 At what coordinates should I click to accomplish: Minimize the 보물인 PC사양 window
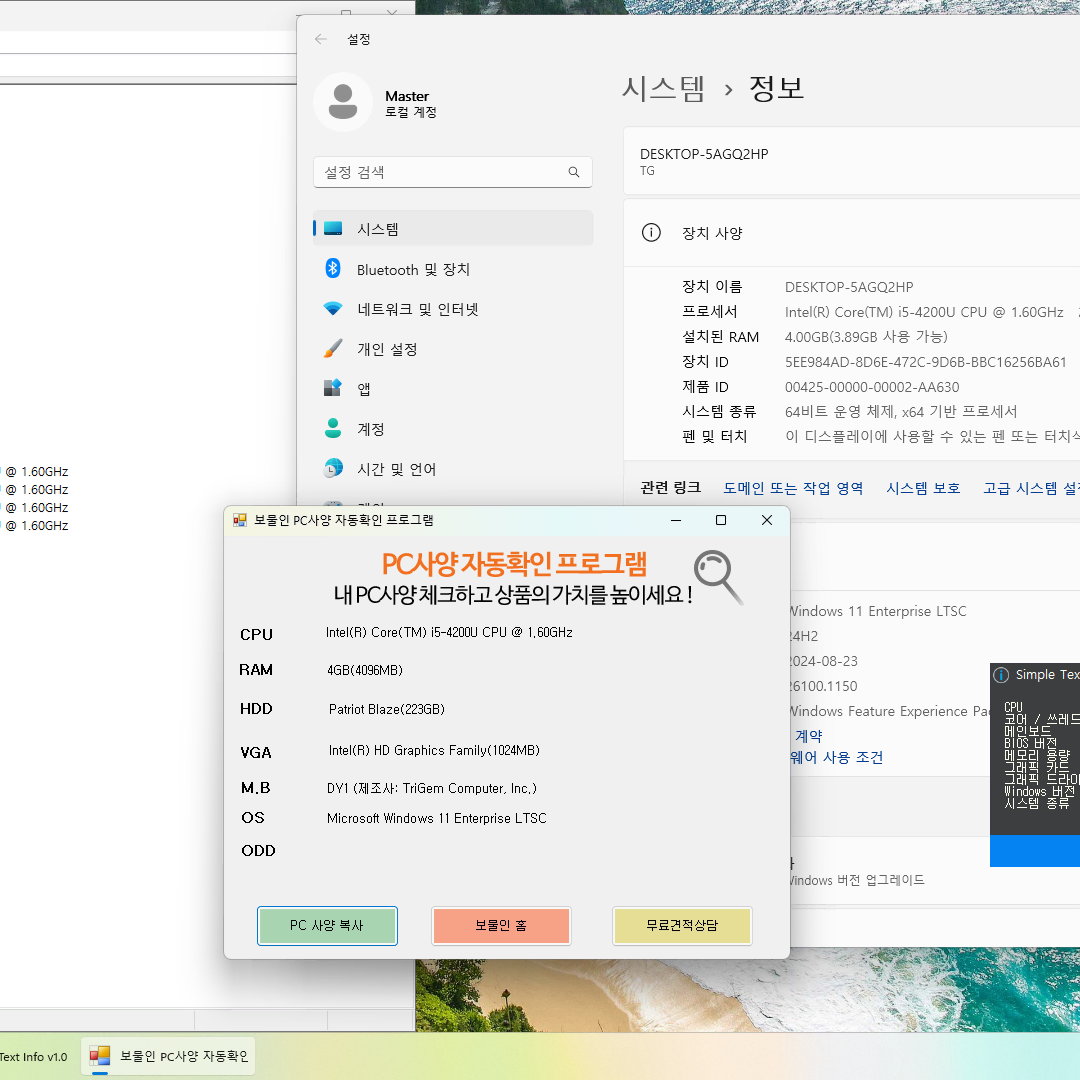676,520
